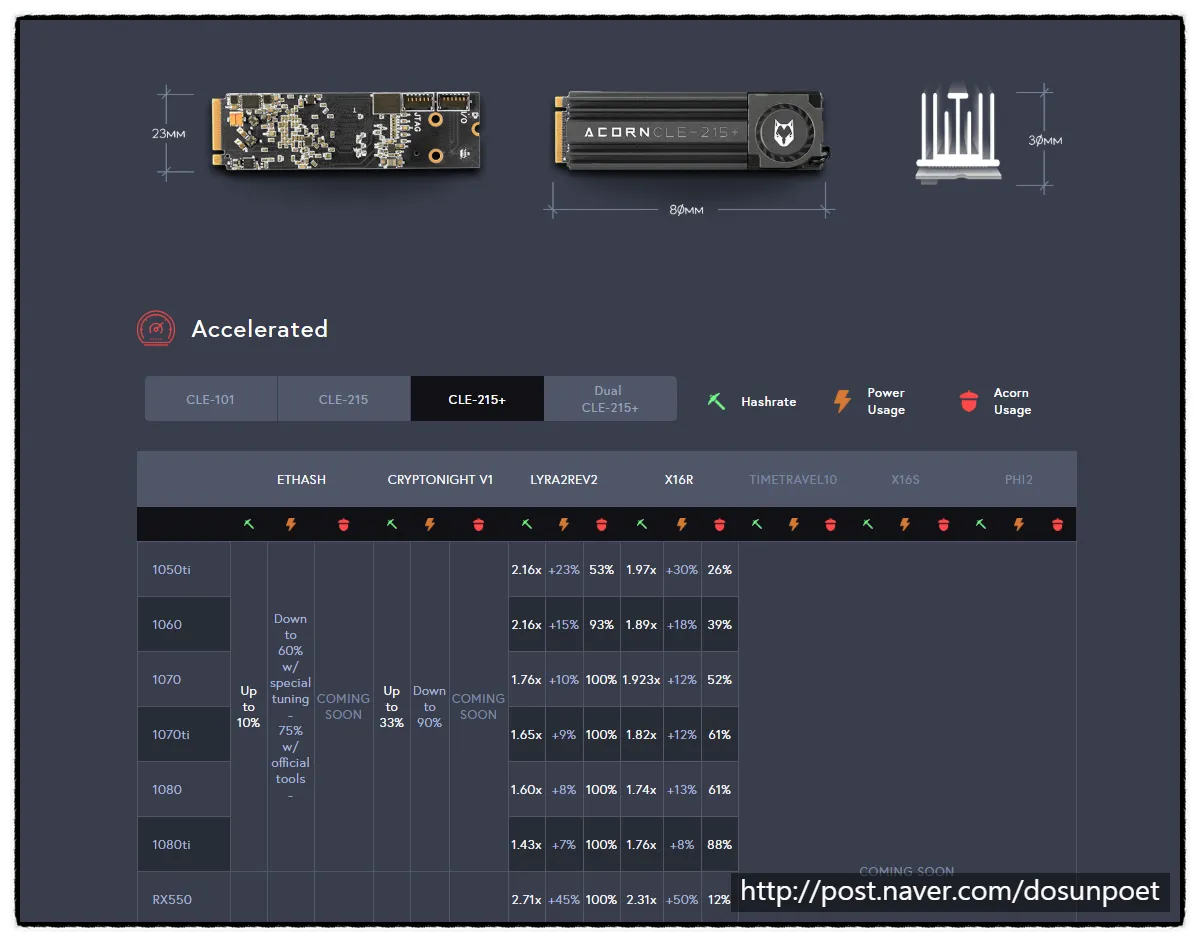This screenshot has height=942, width=1200.
Task: Choose the Dual CLE-215+ tab
Action: tap(610, 399)
